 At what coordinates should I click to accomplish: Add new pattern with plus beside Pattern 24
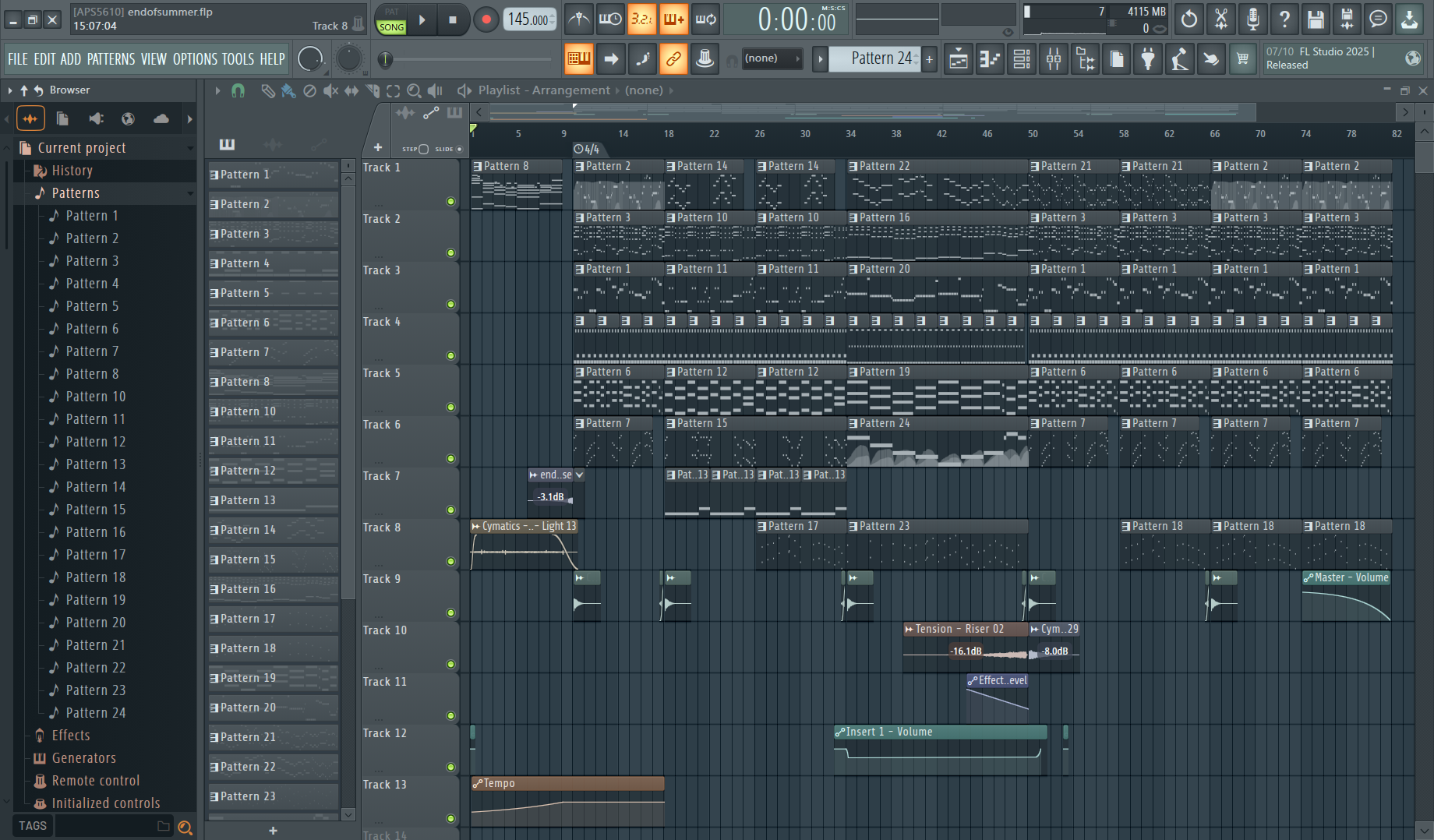pyautogui.click(x=929, y=59)
